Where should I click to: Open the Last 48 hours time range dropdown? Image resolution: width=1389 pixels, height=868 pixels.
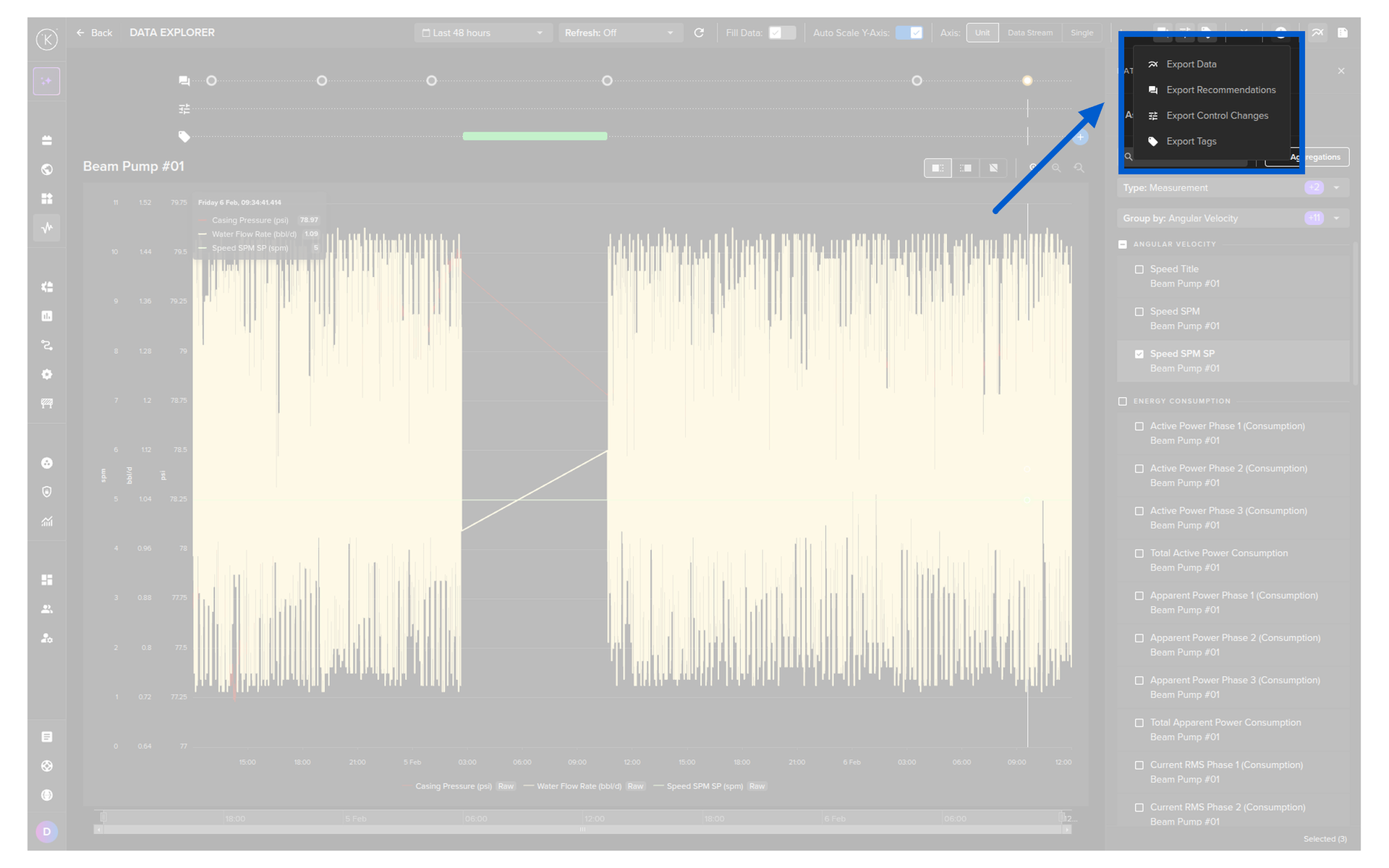(482, 33)
